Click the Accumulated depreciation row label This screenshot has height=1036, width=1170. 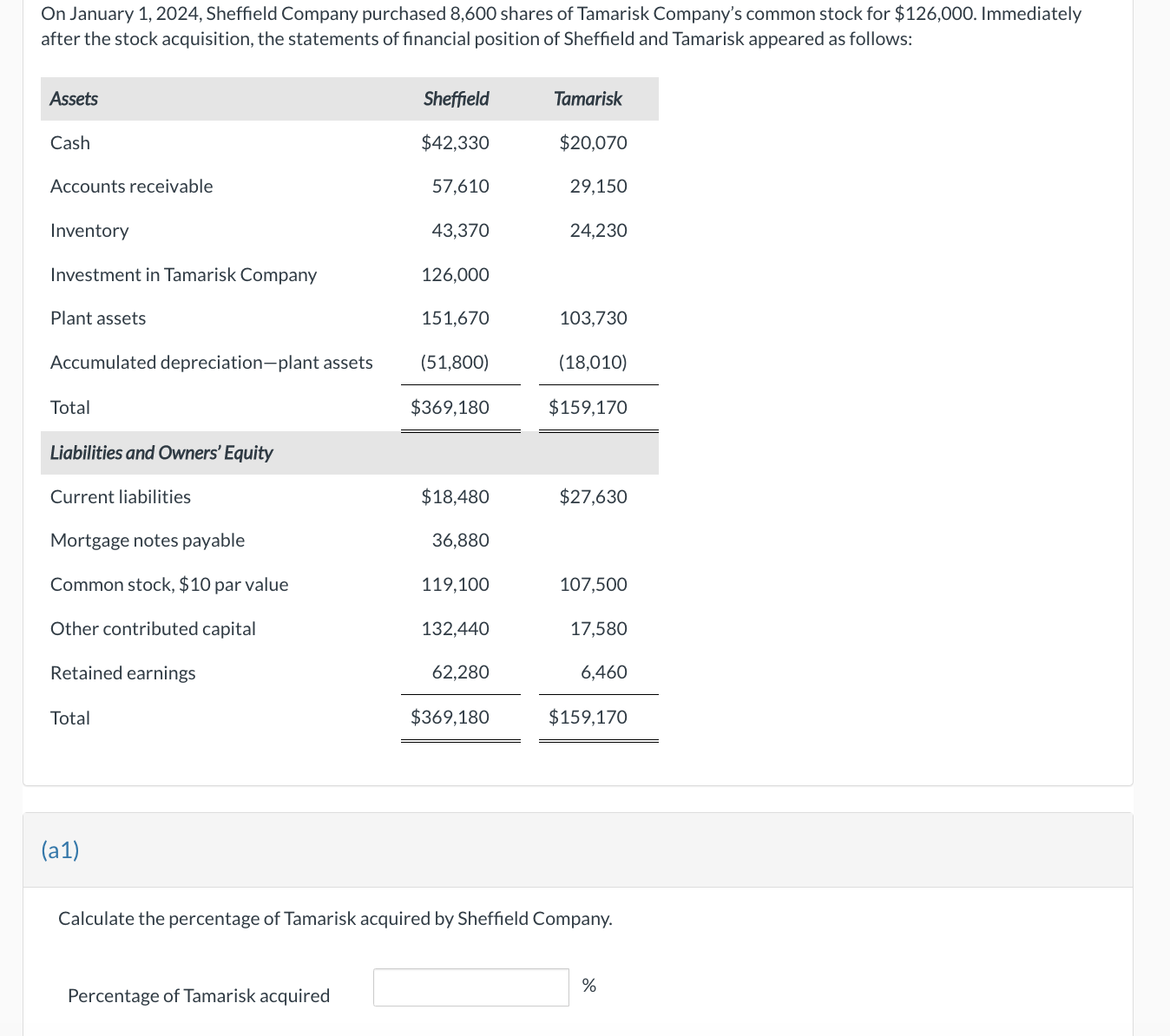coord(211,362)
